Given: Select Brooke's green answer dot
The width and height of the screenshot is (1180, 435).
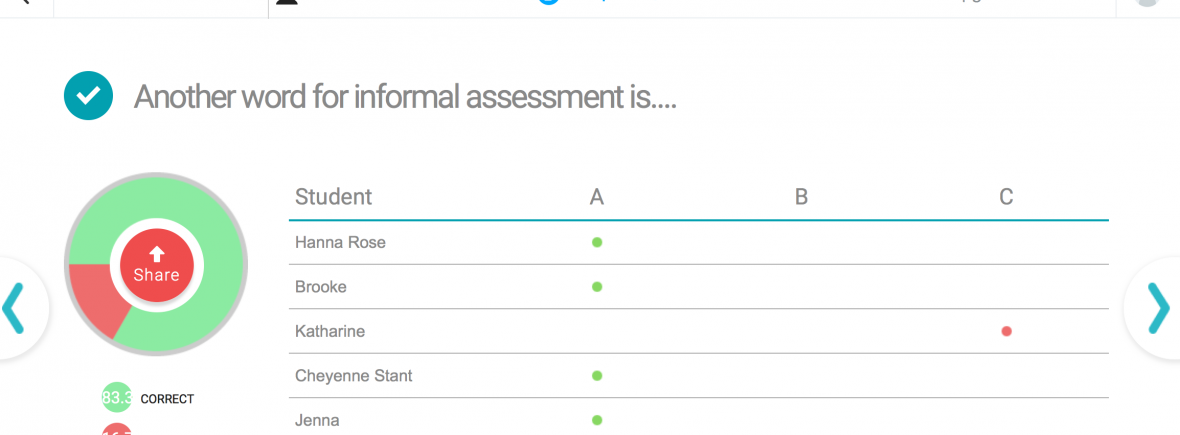Looking at the screenshot, I should [597, 287].
